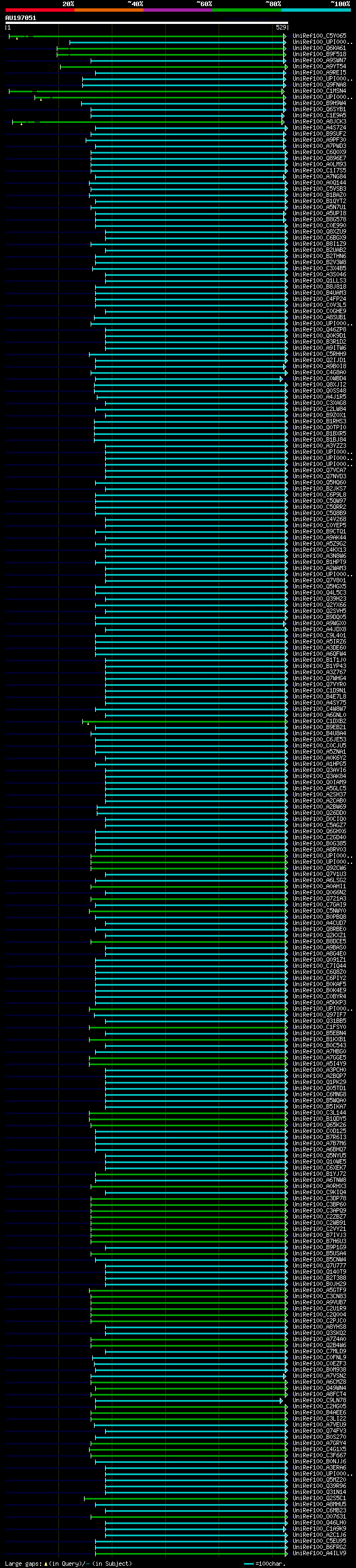Open hit UniRef100_Q6SYB1

(319, 110)
